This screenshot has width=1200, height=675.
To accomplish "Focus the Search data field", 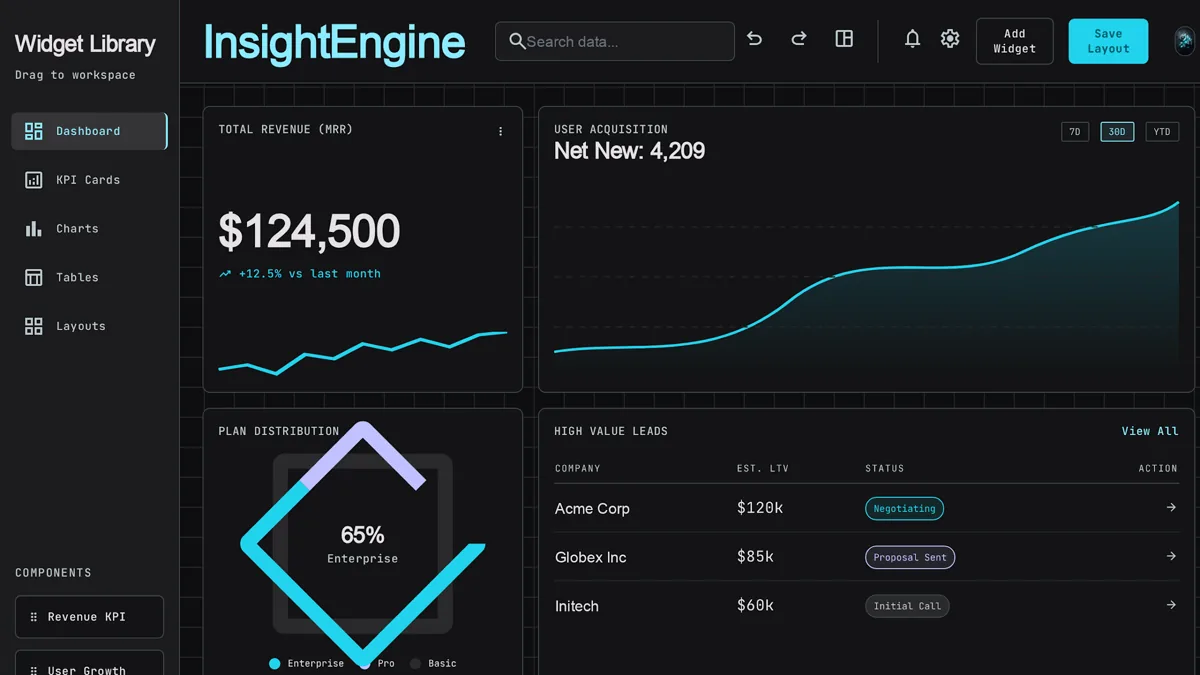I will click(615, 41).
